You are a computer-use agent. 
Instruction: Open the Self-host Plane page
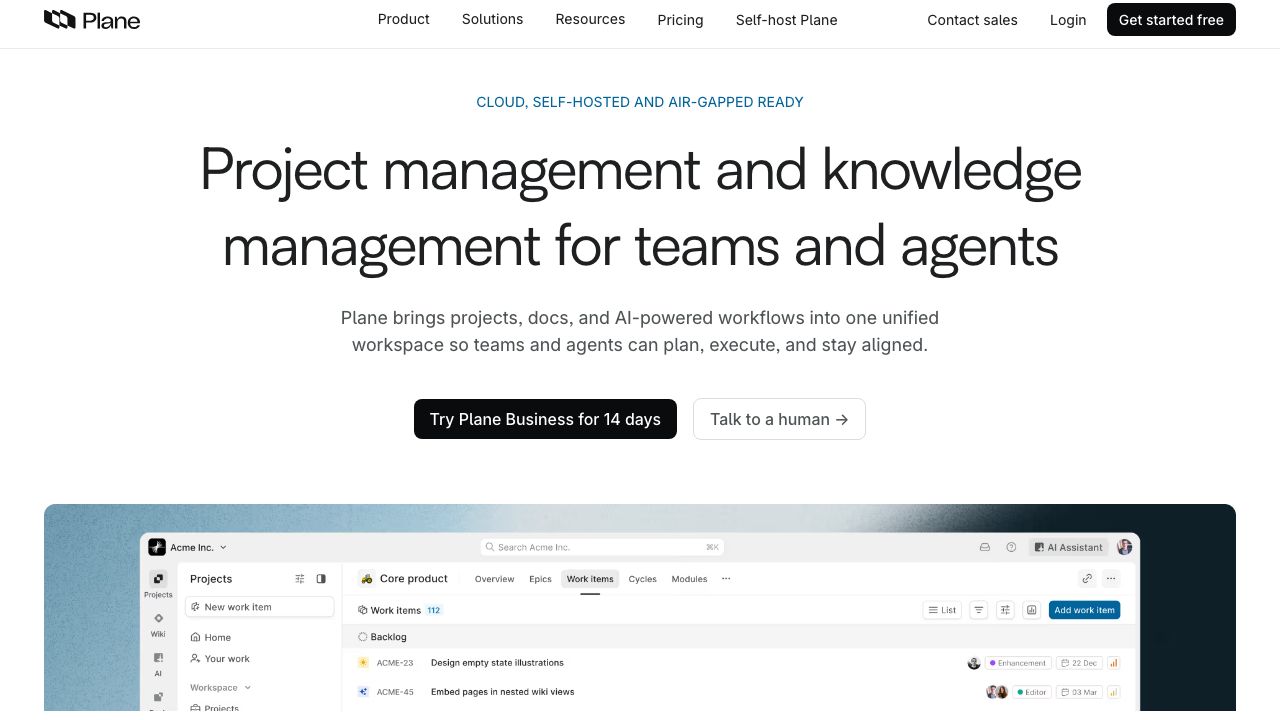point(787,20)
